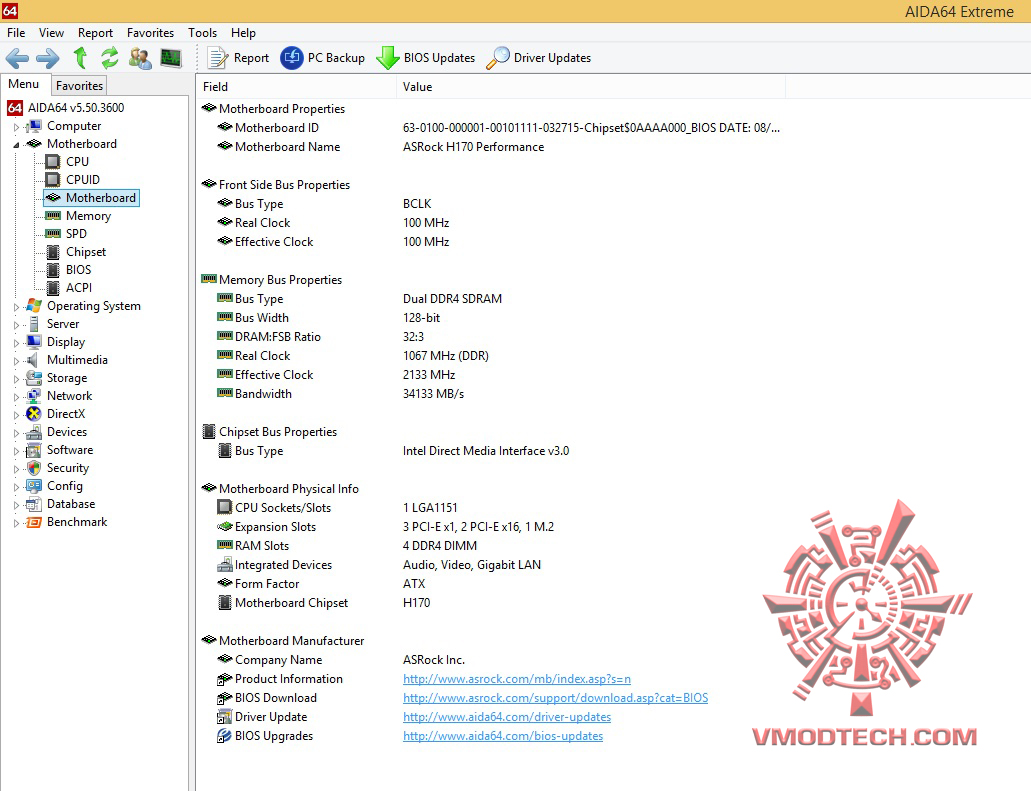The image size is (1031, 791).
Task: Expand the Multimedia tree node
Action: tap(16, 361)
